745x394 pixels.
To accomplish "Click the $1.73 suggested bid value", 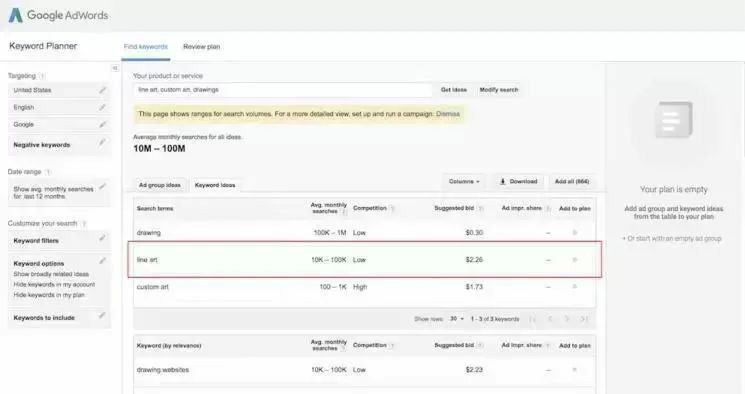I will (474, 287).
